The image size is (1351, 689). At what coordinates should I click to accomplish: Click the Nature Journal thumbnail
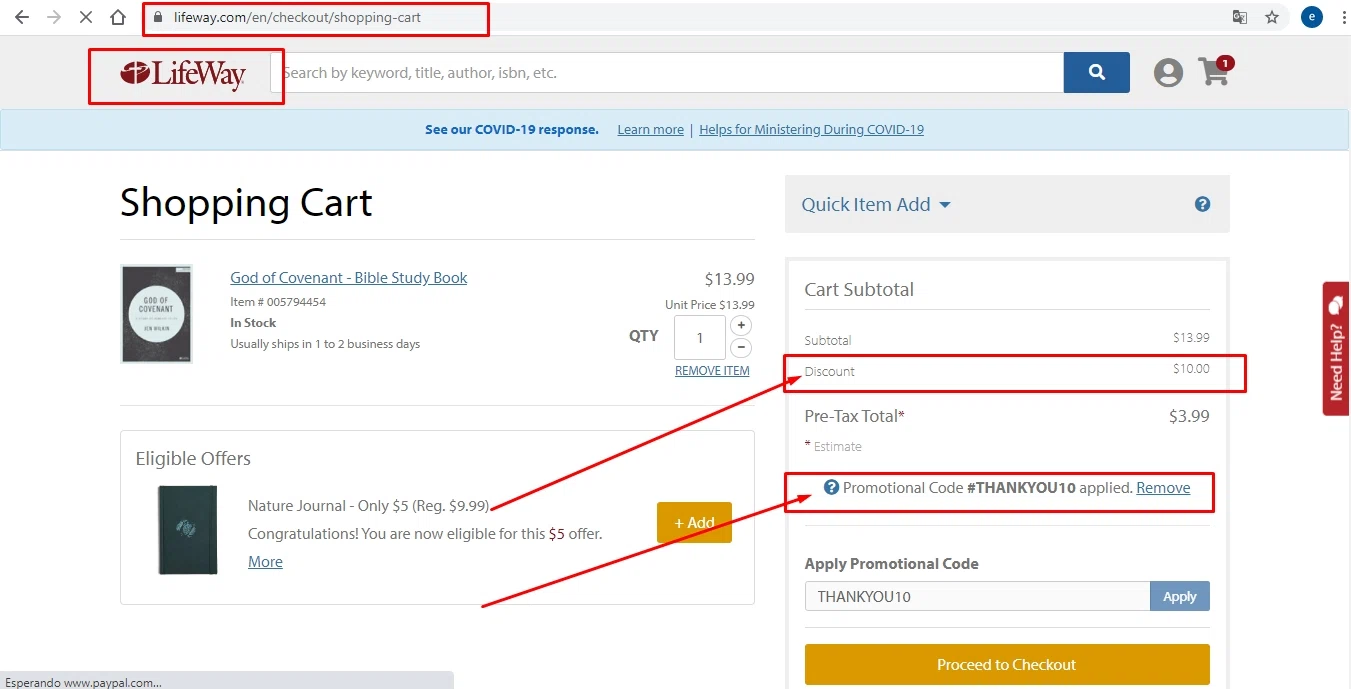188,530
